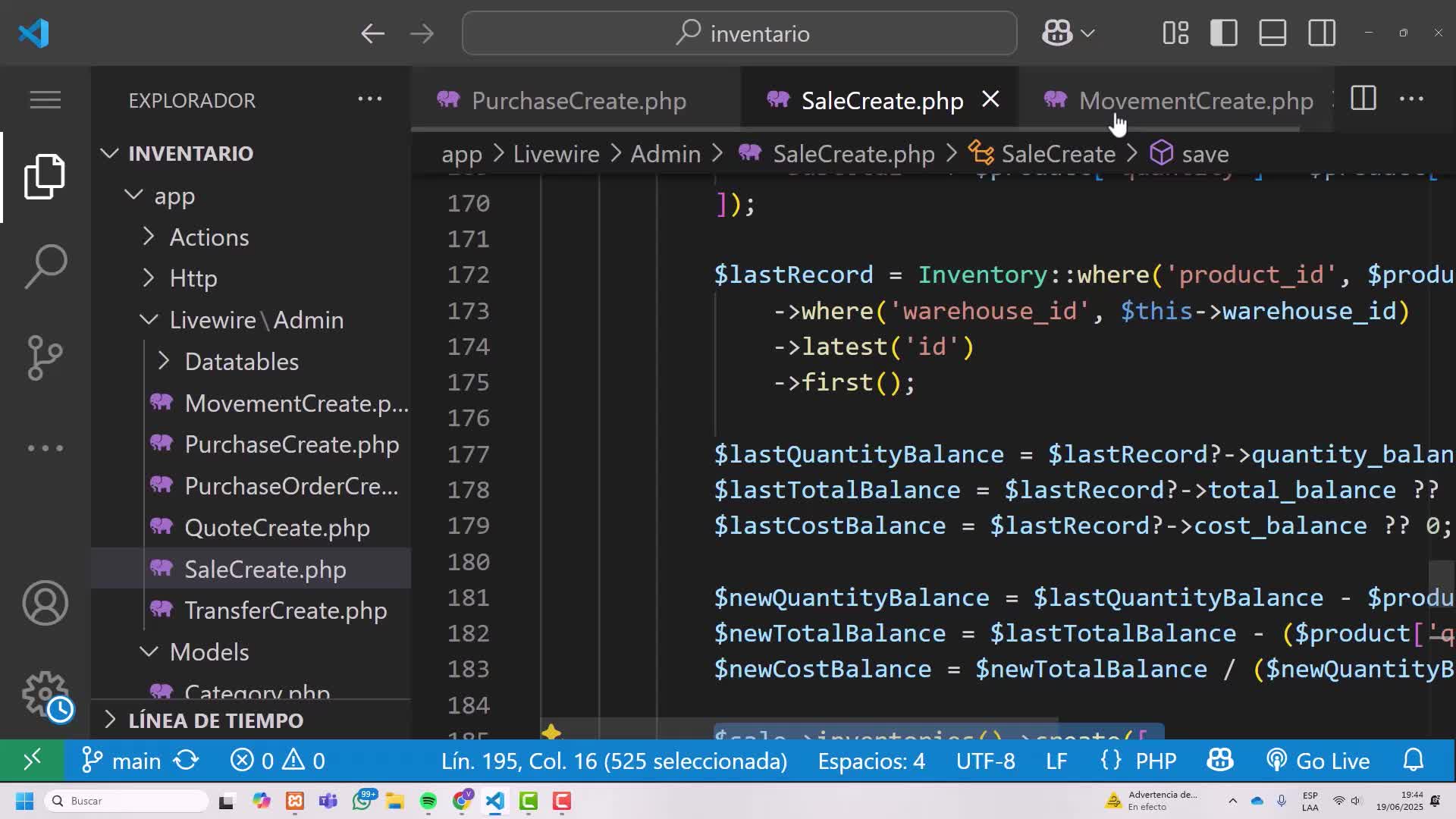
Task: Toggle the secondary side bar
Action: [1322, 33]
